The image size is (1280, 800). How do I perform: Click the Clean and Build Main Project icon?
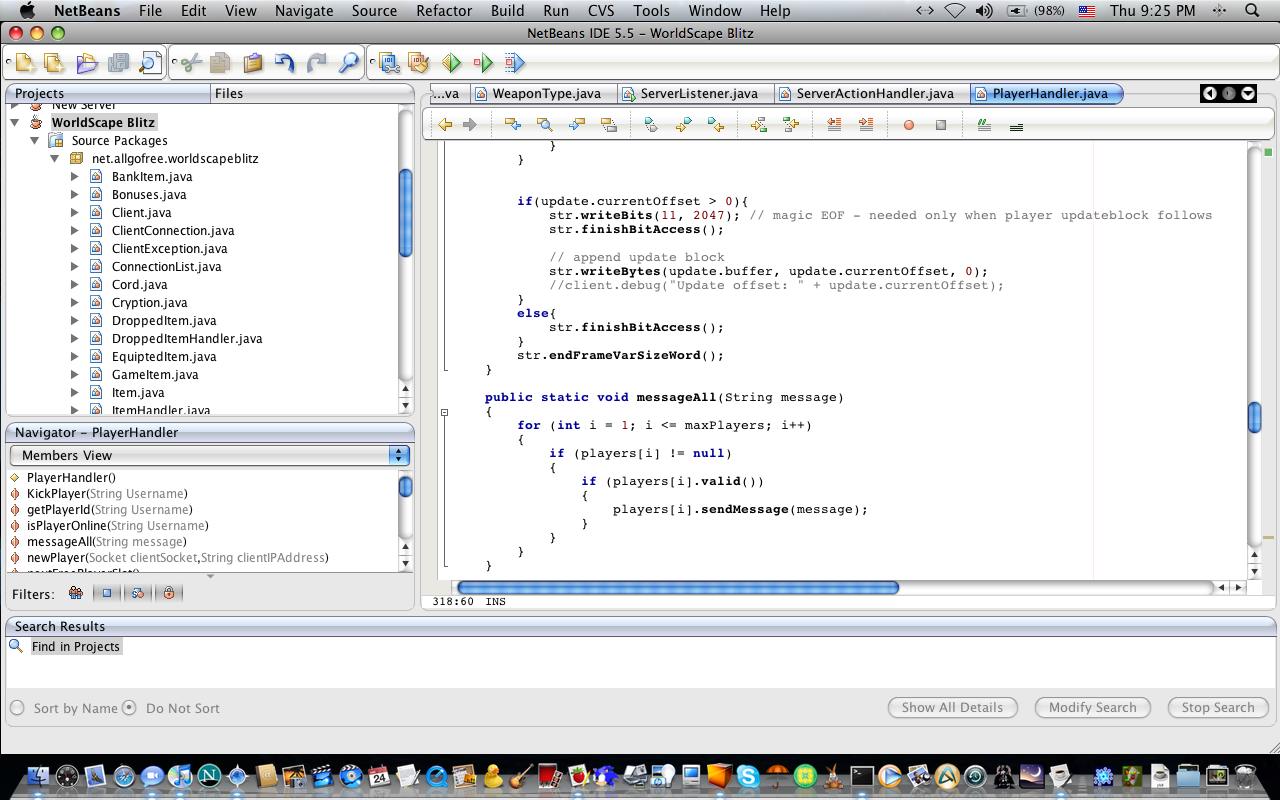click(419, 63)
